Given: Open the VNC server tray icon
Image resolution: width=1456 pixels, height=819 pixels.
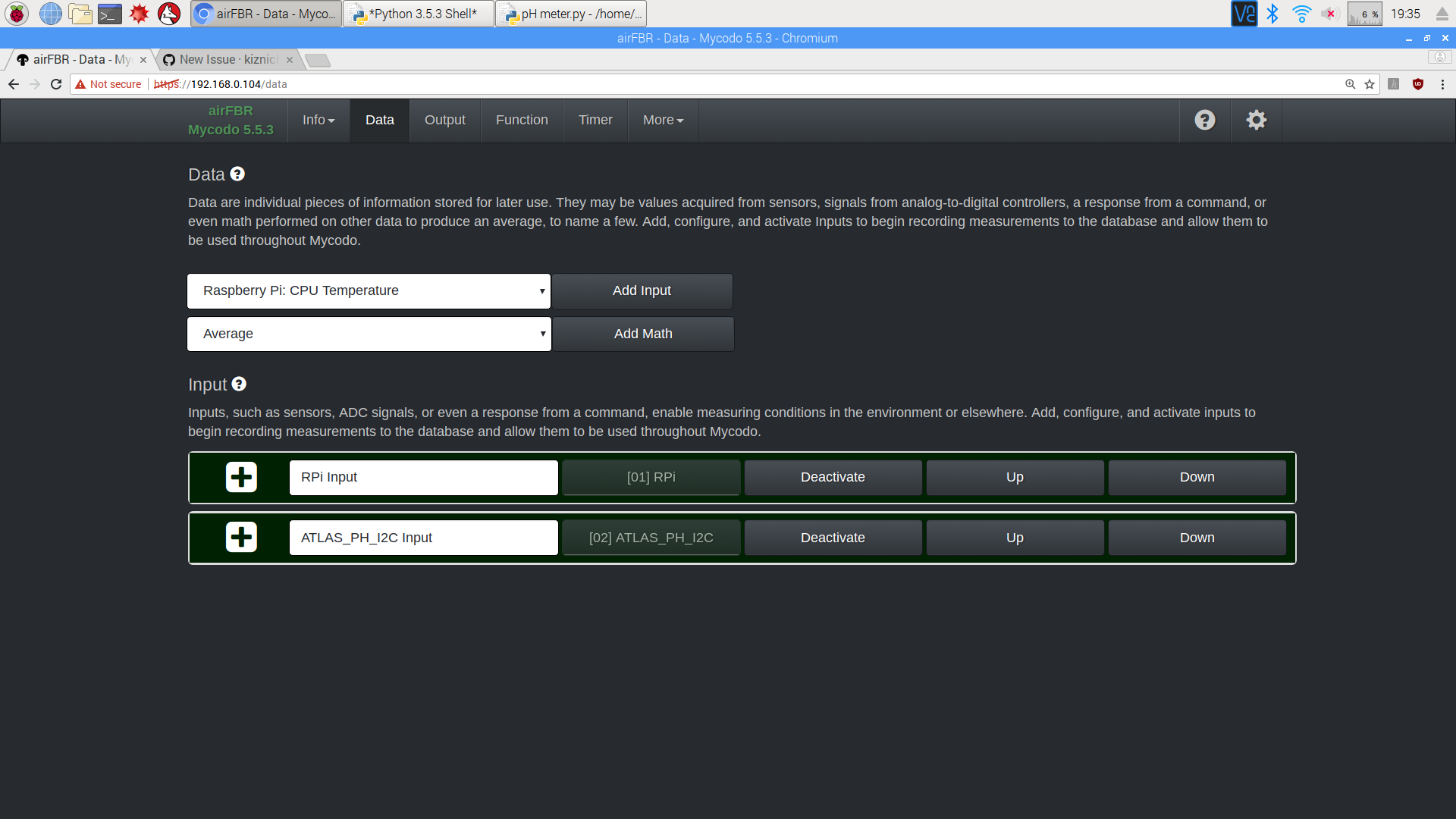Looking at the screenshot, I should click(x=1244, y=13).
